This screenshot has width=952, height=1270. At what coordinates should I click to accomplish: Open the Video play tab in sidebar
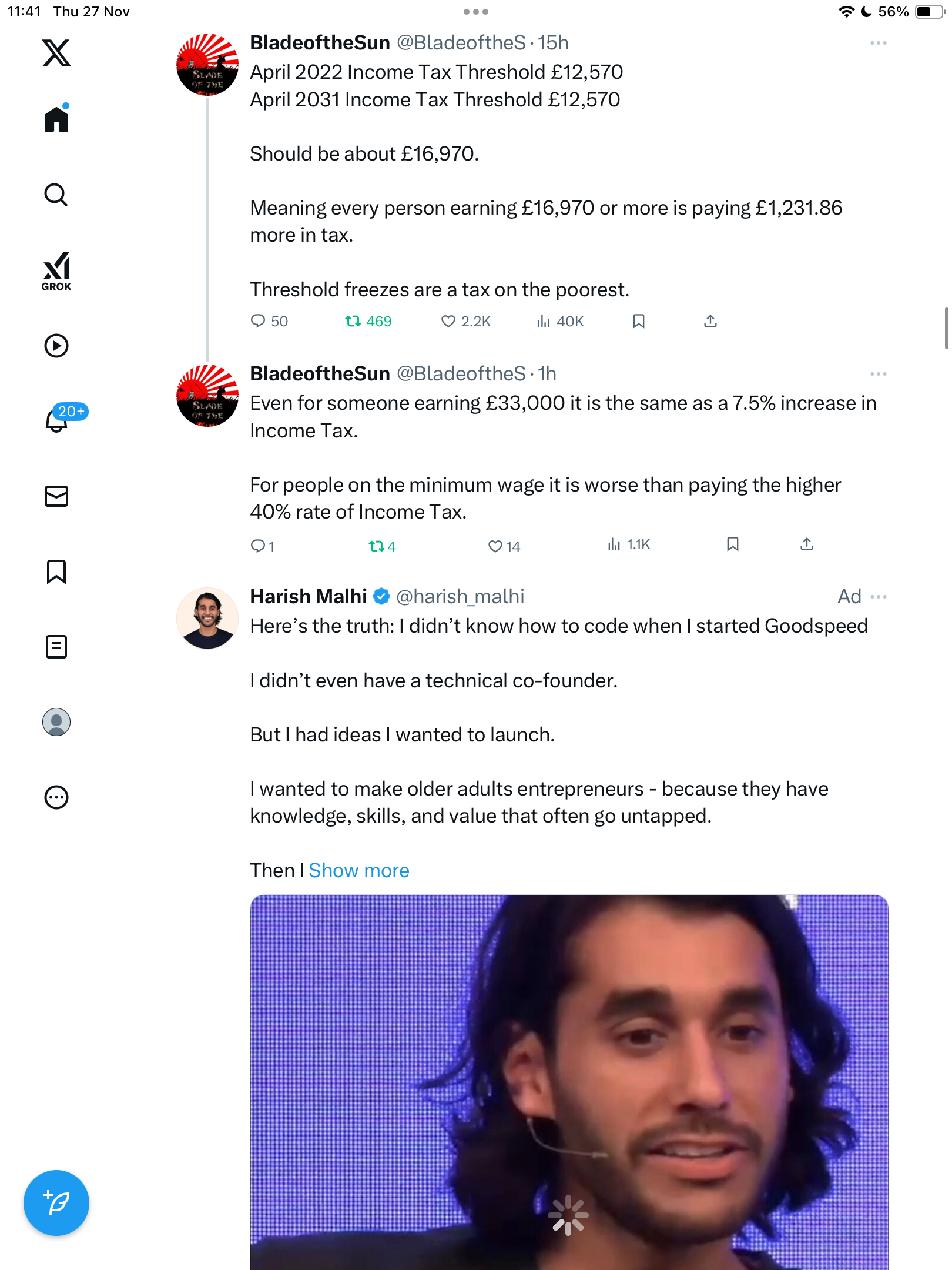tap(56, 346)
